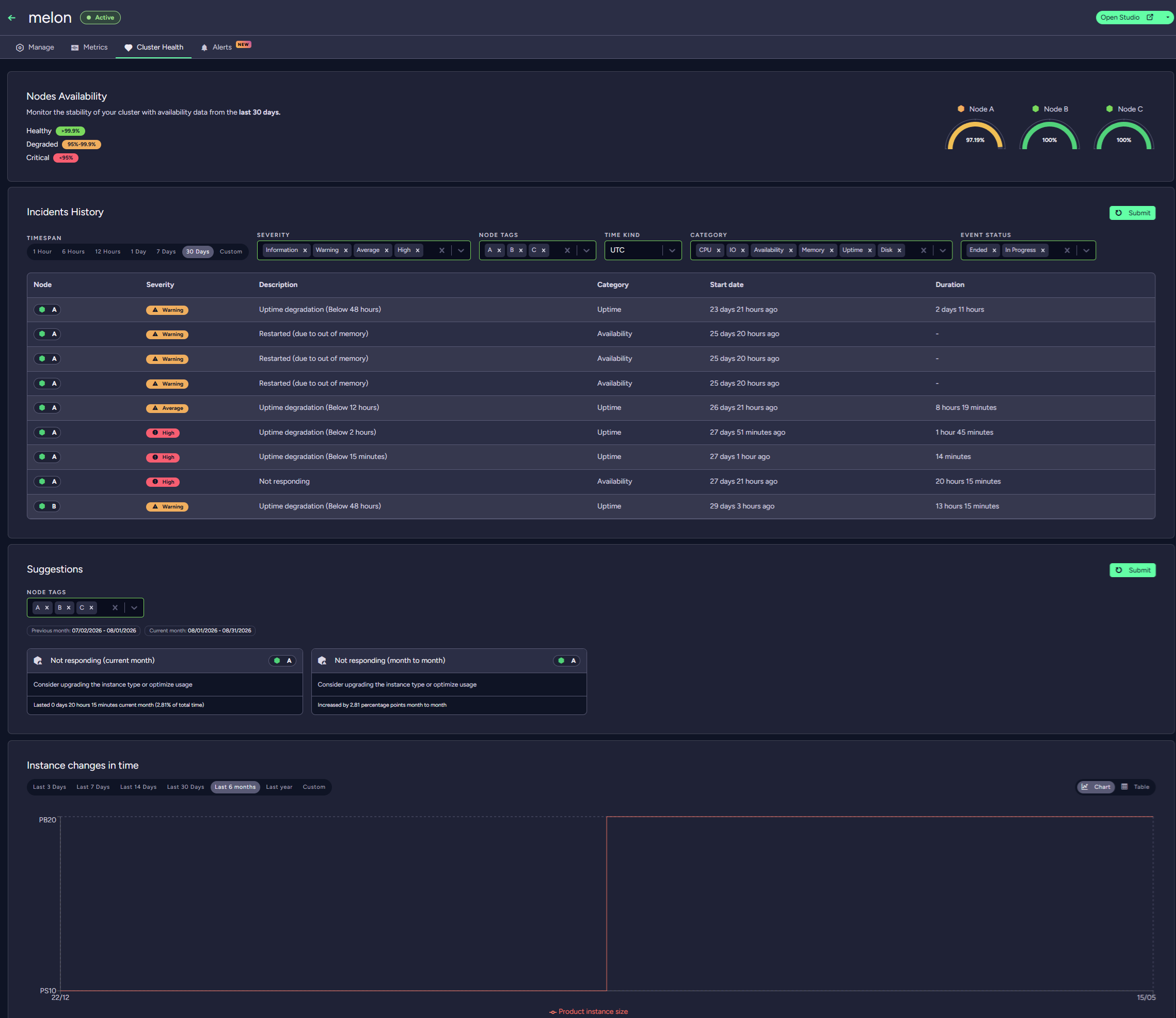Set timespan to 30 Days
This screenshot has height=1018, width=1176.
[198, 251]
